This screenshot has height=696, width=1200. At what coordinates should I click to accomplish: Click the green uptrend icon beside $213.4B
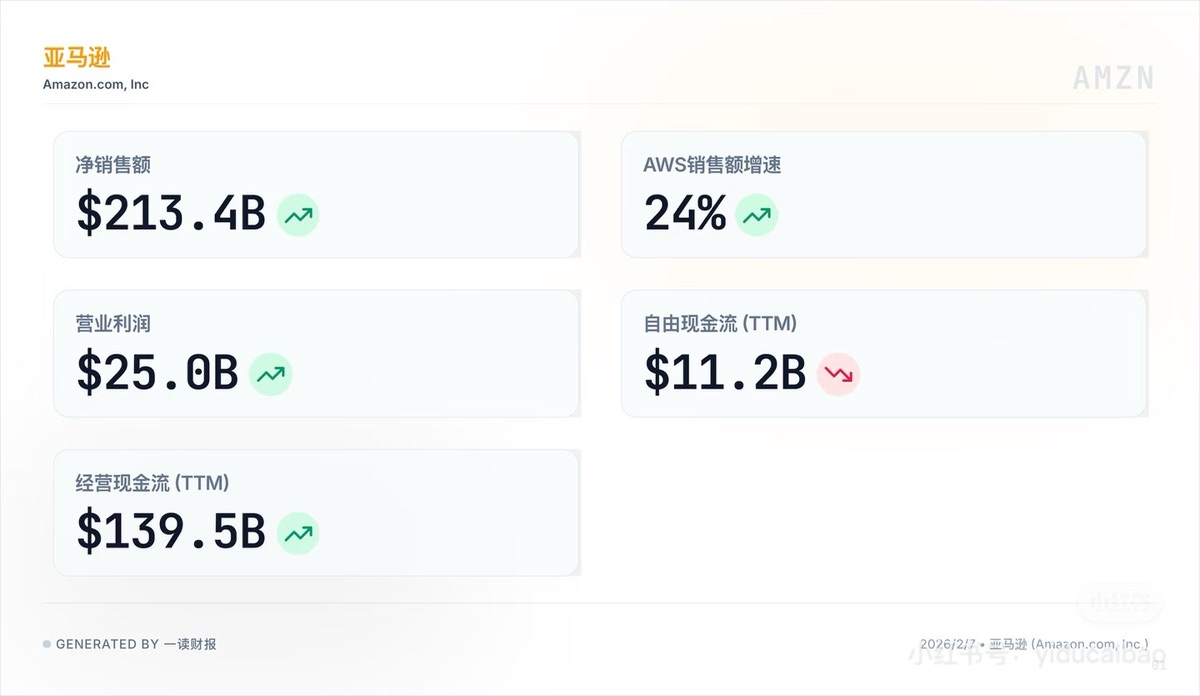click(298, 215)
